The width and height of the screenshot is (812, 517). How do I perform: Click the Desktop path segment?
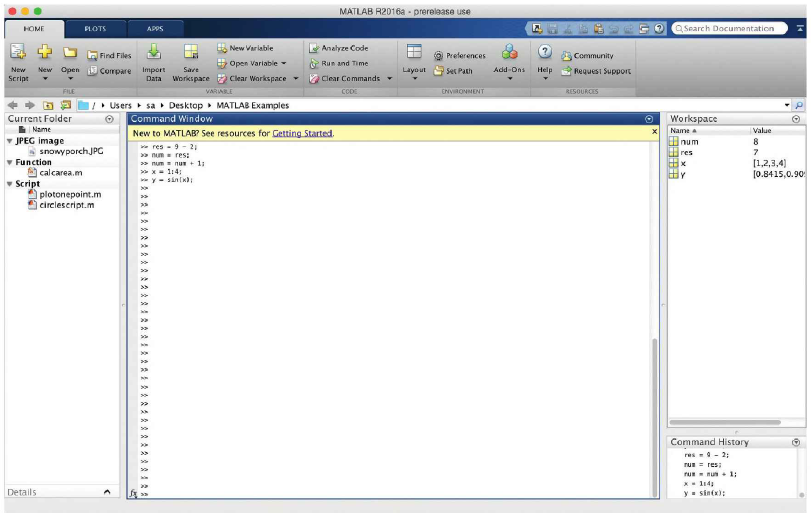coord(185,105)
